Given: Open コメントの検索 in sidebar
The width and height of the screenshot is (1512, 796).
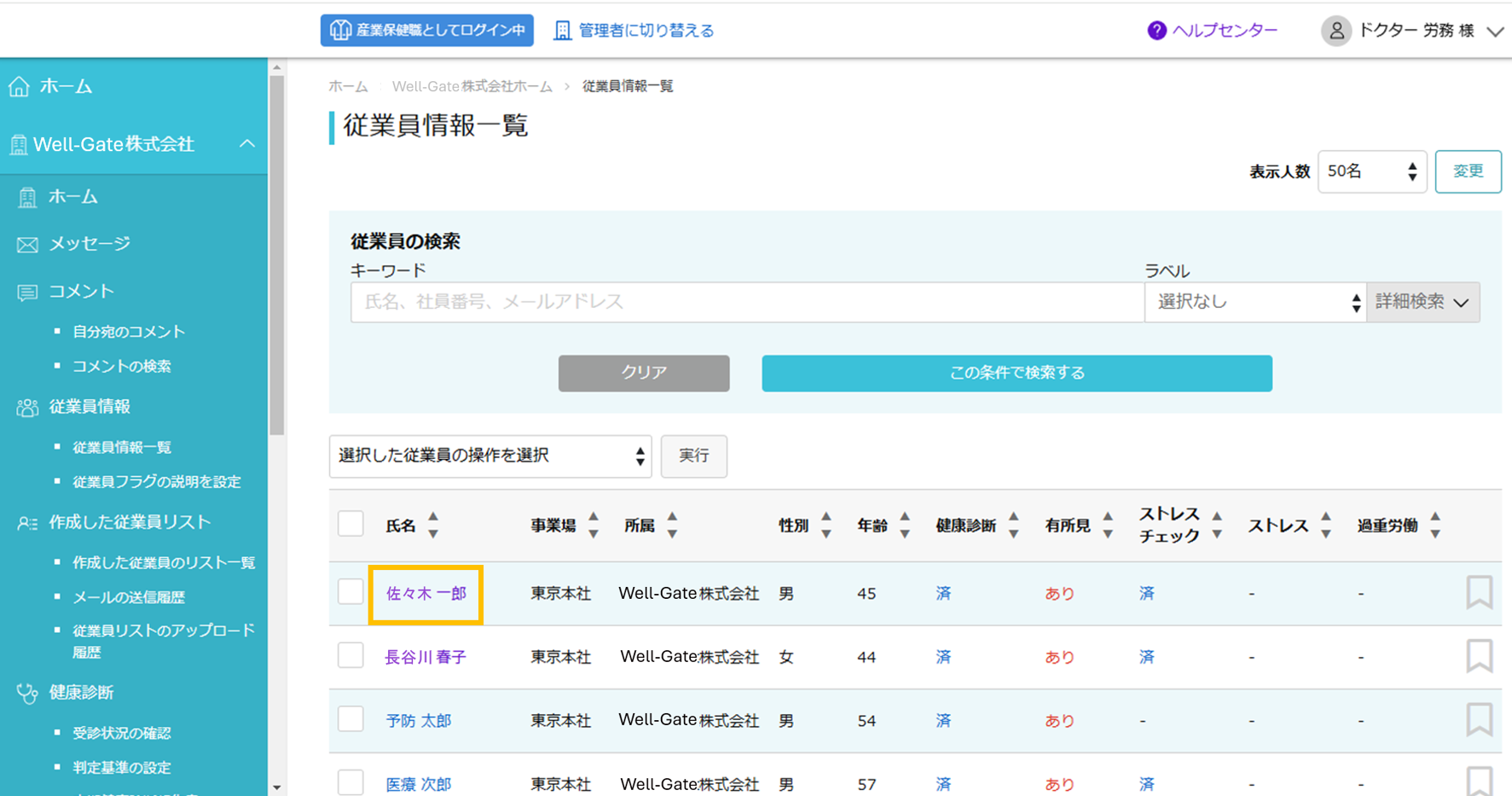Looking at the screenshot, I should click(122, 366).
